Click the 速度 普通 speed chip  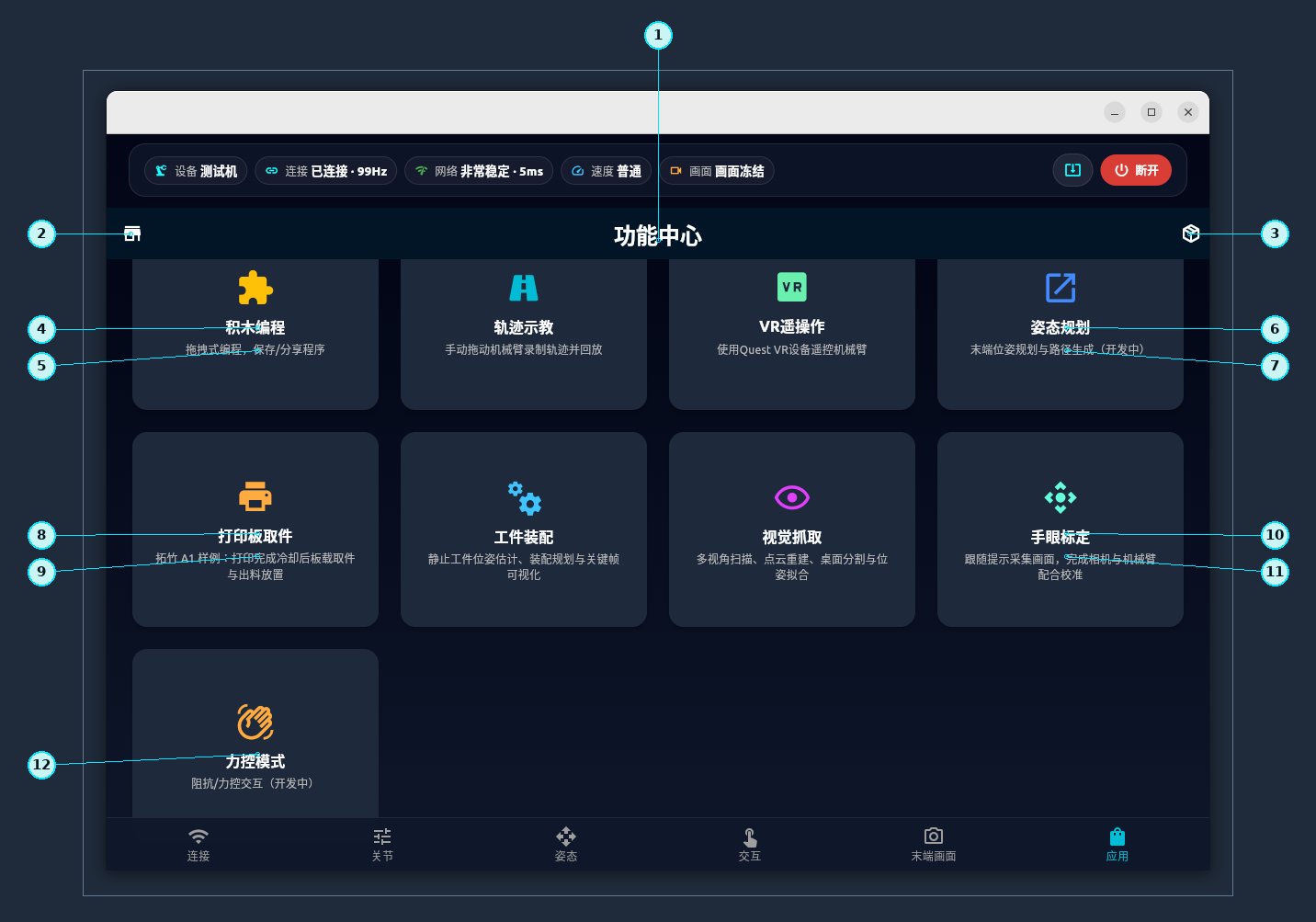(607, 171)
